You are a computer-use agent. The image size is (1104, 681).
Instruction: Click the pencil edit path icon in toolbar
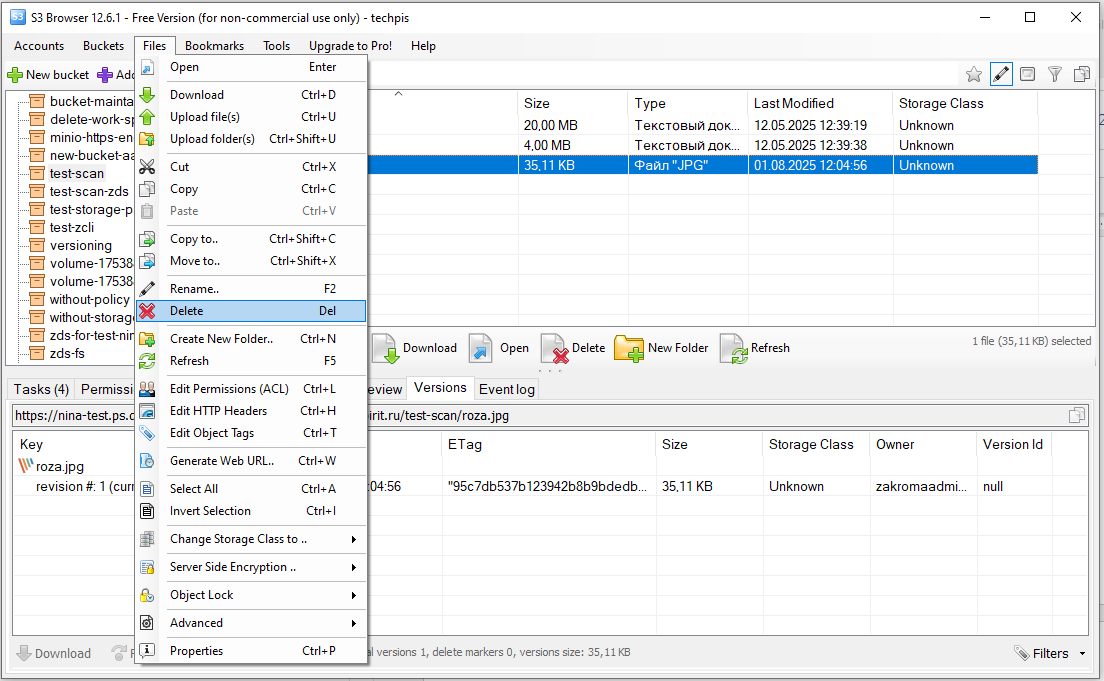pyautogui.click(x=1001, y=74)
